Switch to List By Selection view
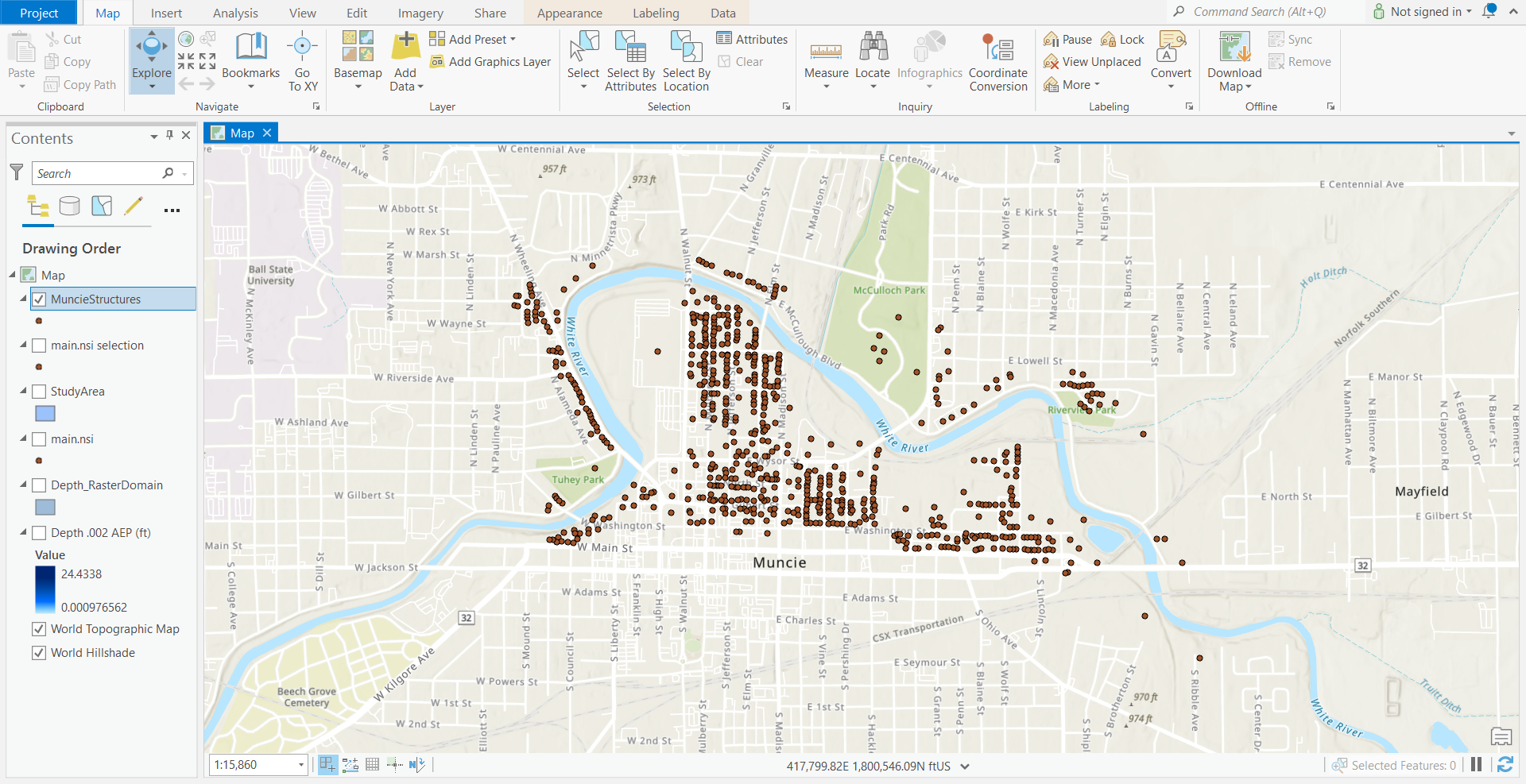This screenshot has height=784, width=1526. [x=102, y=207]
